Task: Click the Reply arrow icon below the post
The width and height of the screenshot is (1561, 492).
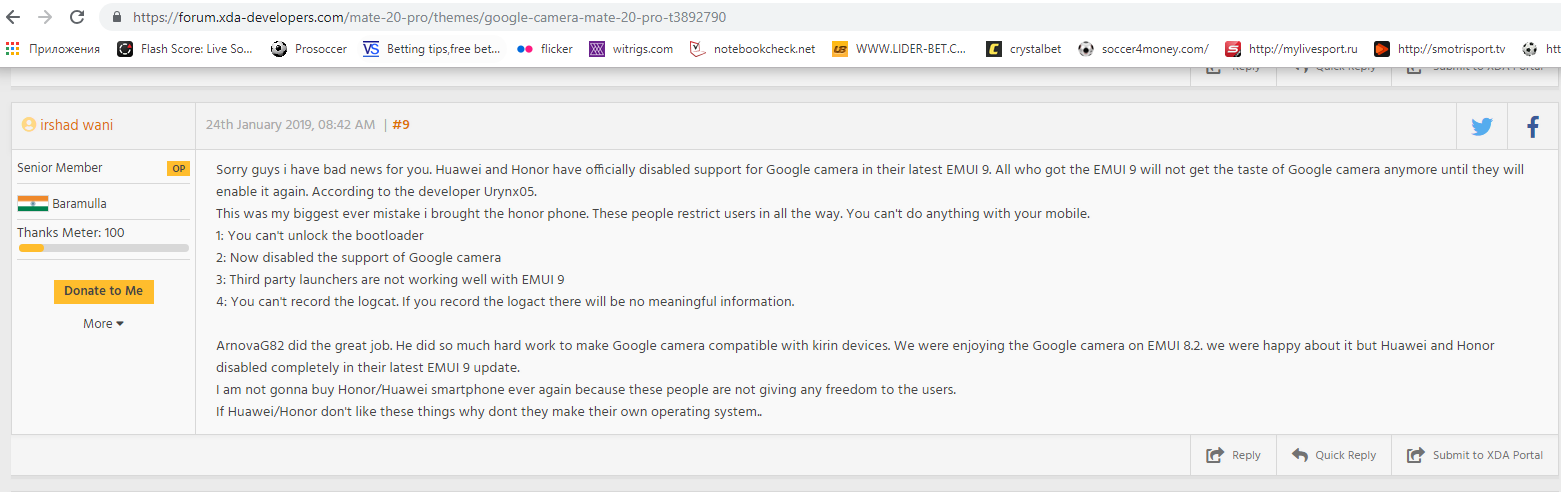Action: (1215, 455)
